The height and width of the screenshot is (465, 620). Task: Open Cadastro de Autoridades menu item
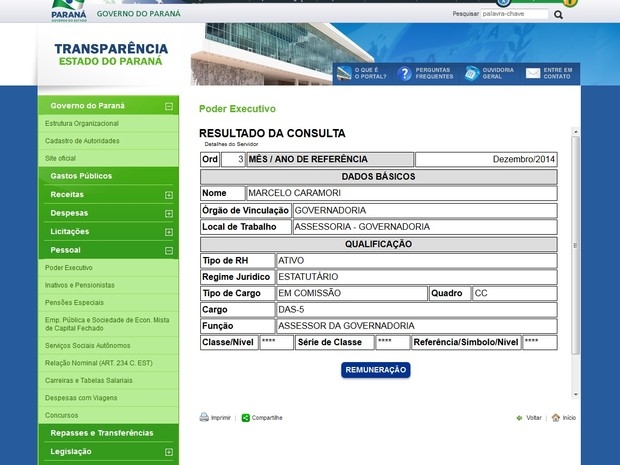(x=82, y=141)
